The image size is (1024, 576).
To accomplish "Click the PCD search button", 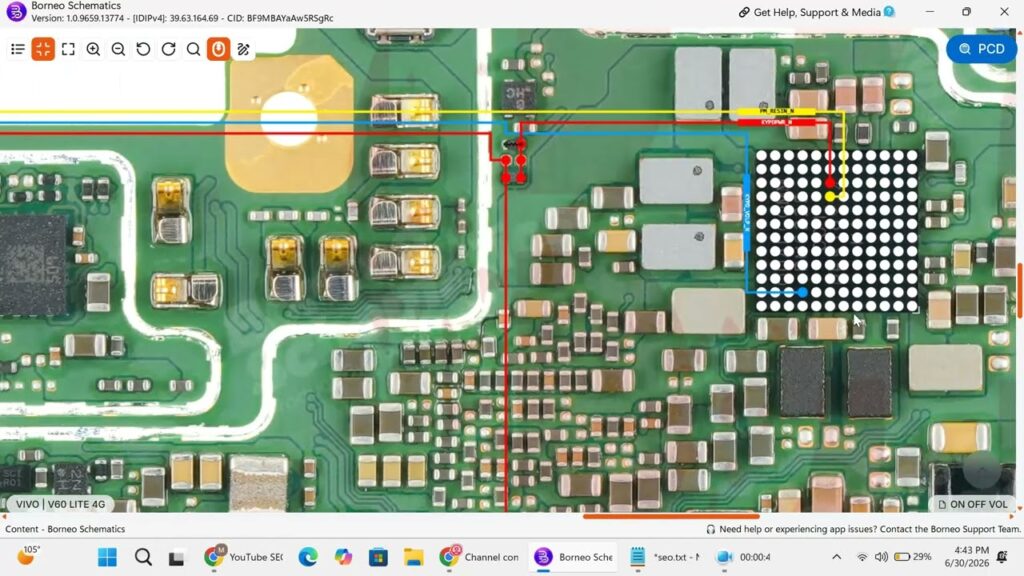I will click(981, 49).
